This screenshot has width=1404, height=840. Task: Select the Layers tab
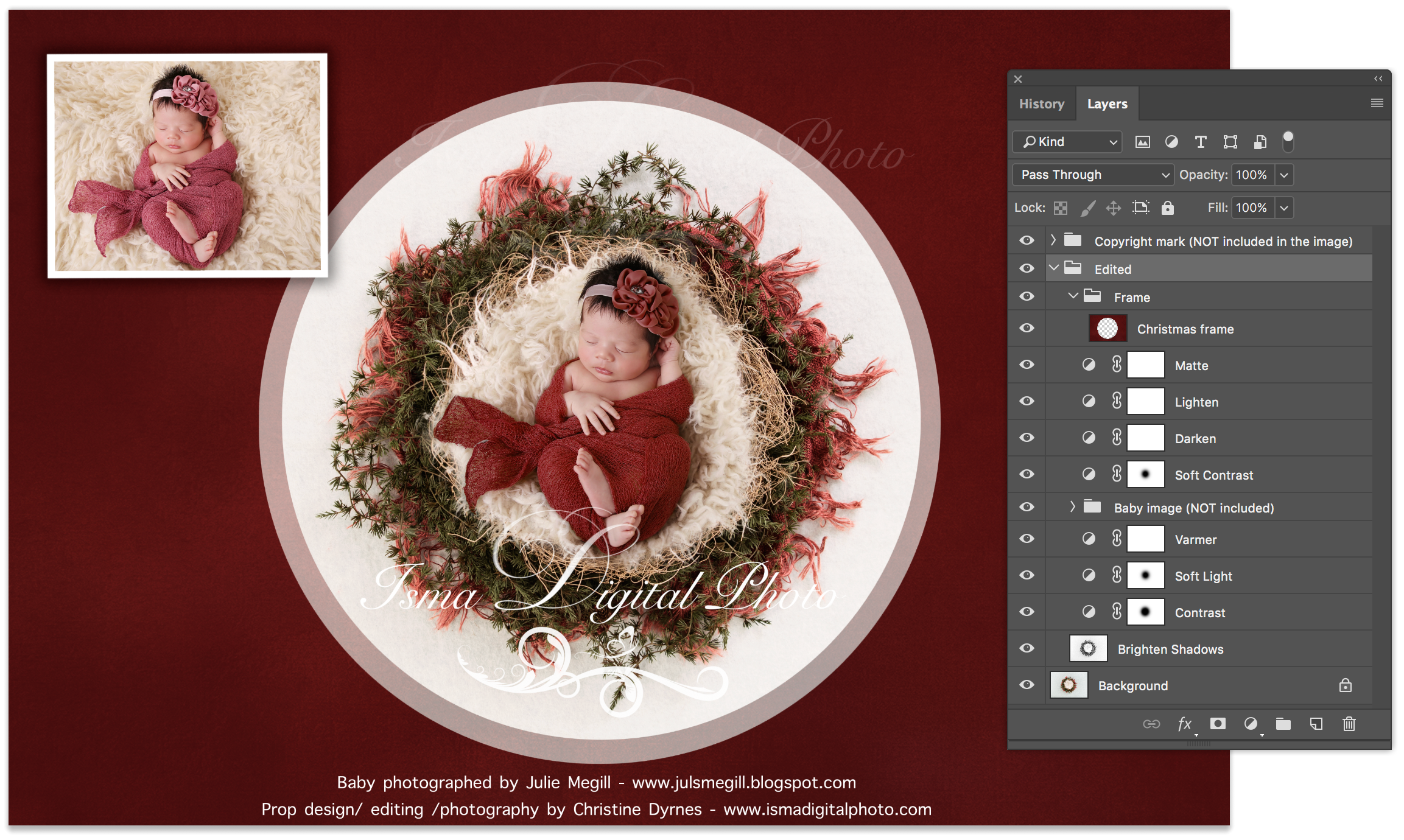pyautogui.click(x=1107, y=104)
